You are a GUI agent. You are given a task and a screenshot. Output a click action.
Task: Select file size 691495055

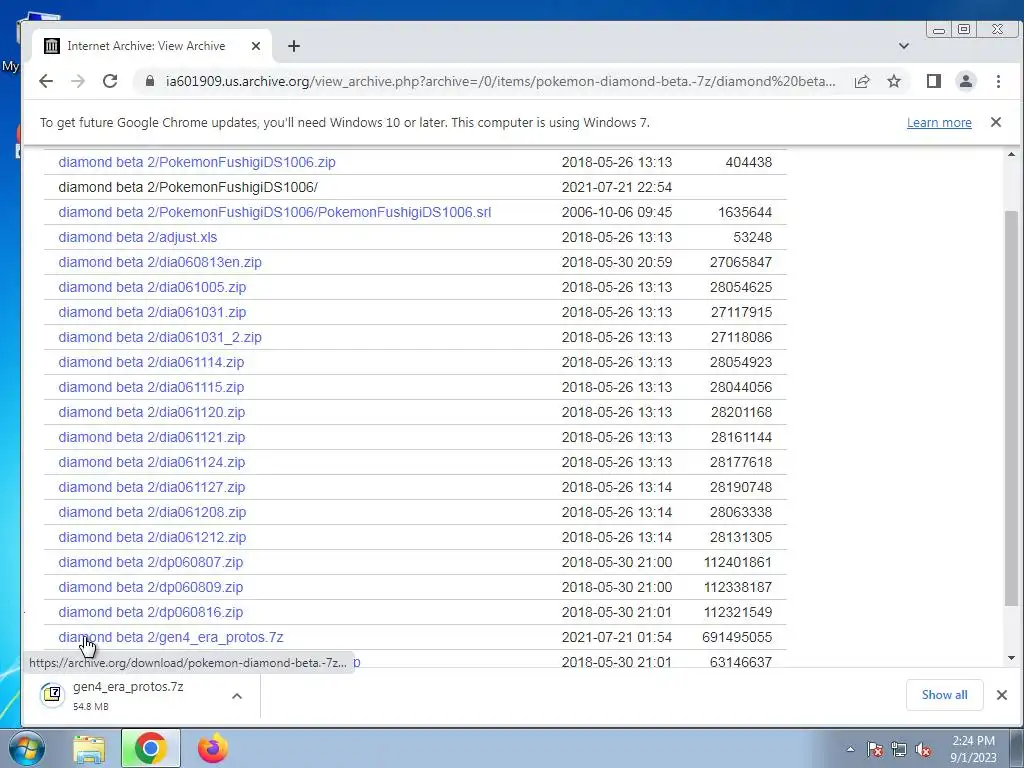(x=737, y=637)
